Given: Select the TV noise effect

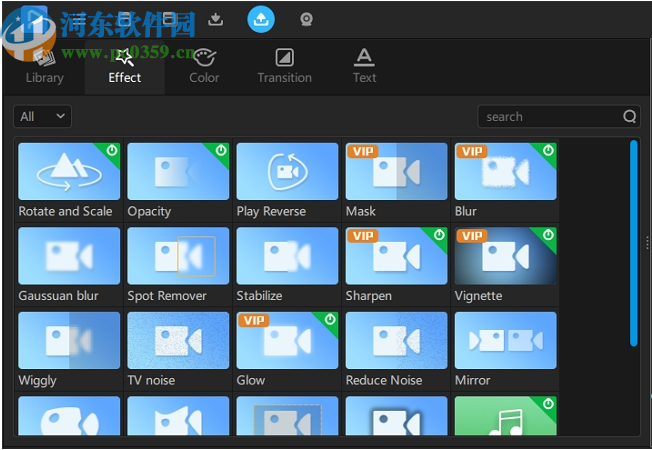Looking at the screenshot, I should [x=178, y=340].
